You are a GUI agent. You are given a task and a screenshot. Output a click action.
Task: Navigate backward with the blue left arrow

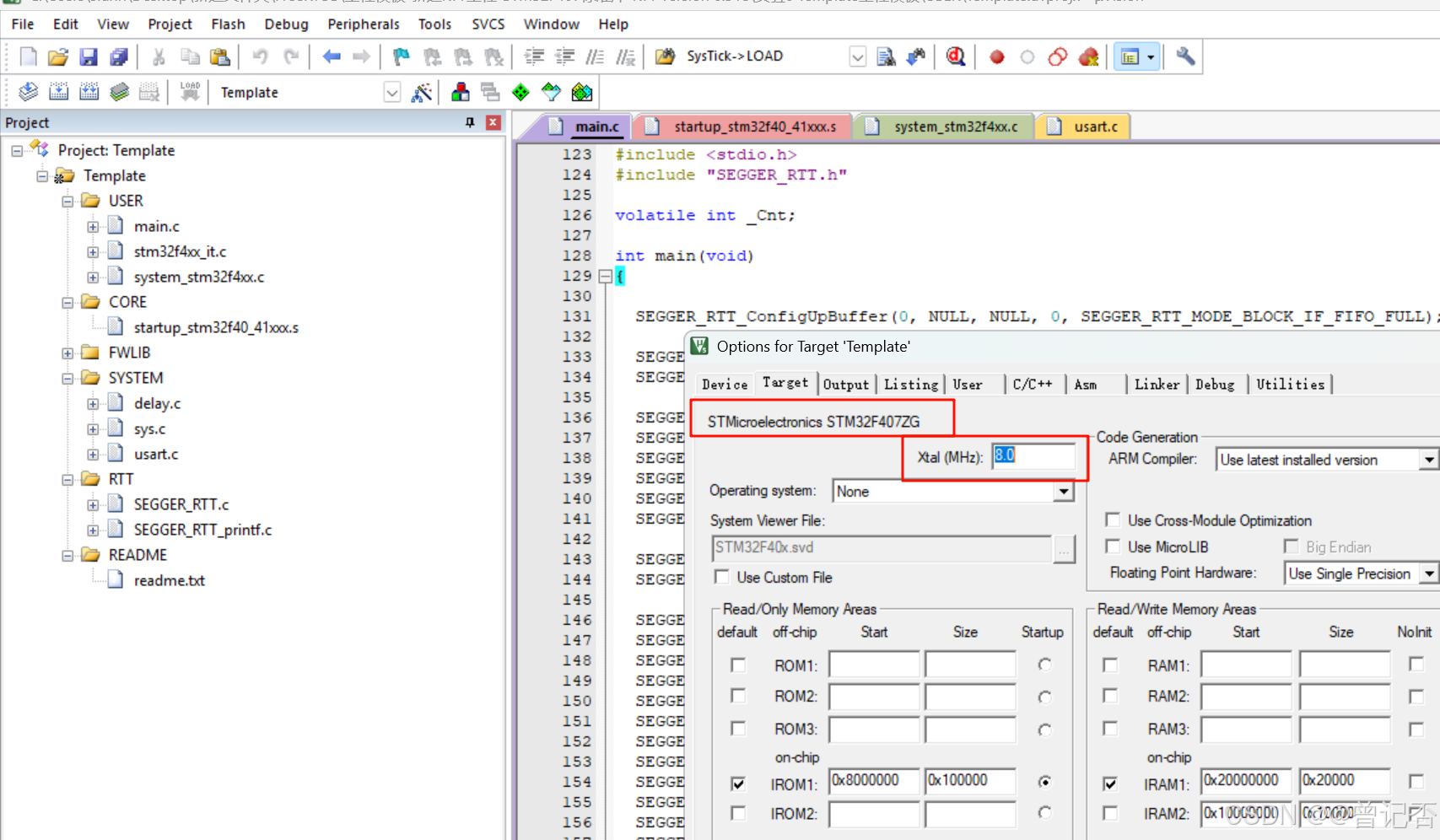(x=332, y=57)
